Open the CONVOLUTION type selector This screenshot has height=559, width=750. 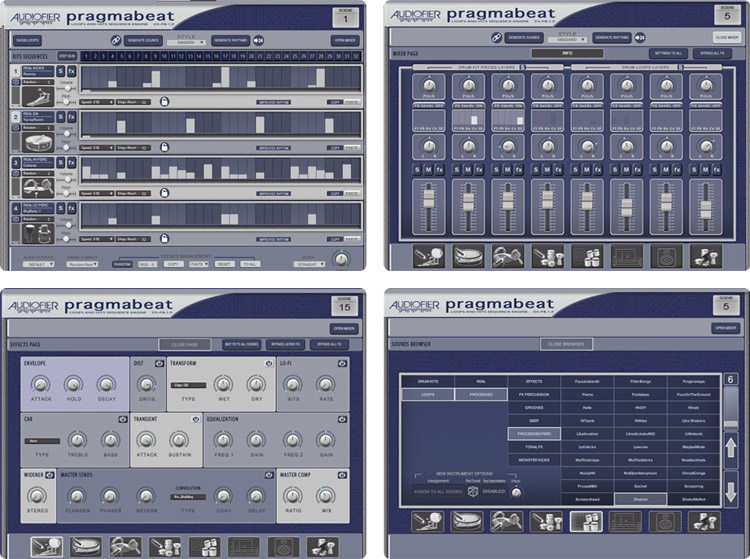click(x=188, y=497)
